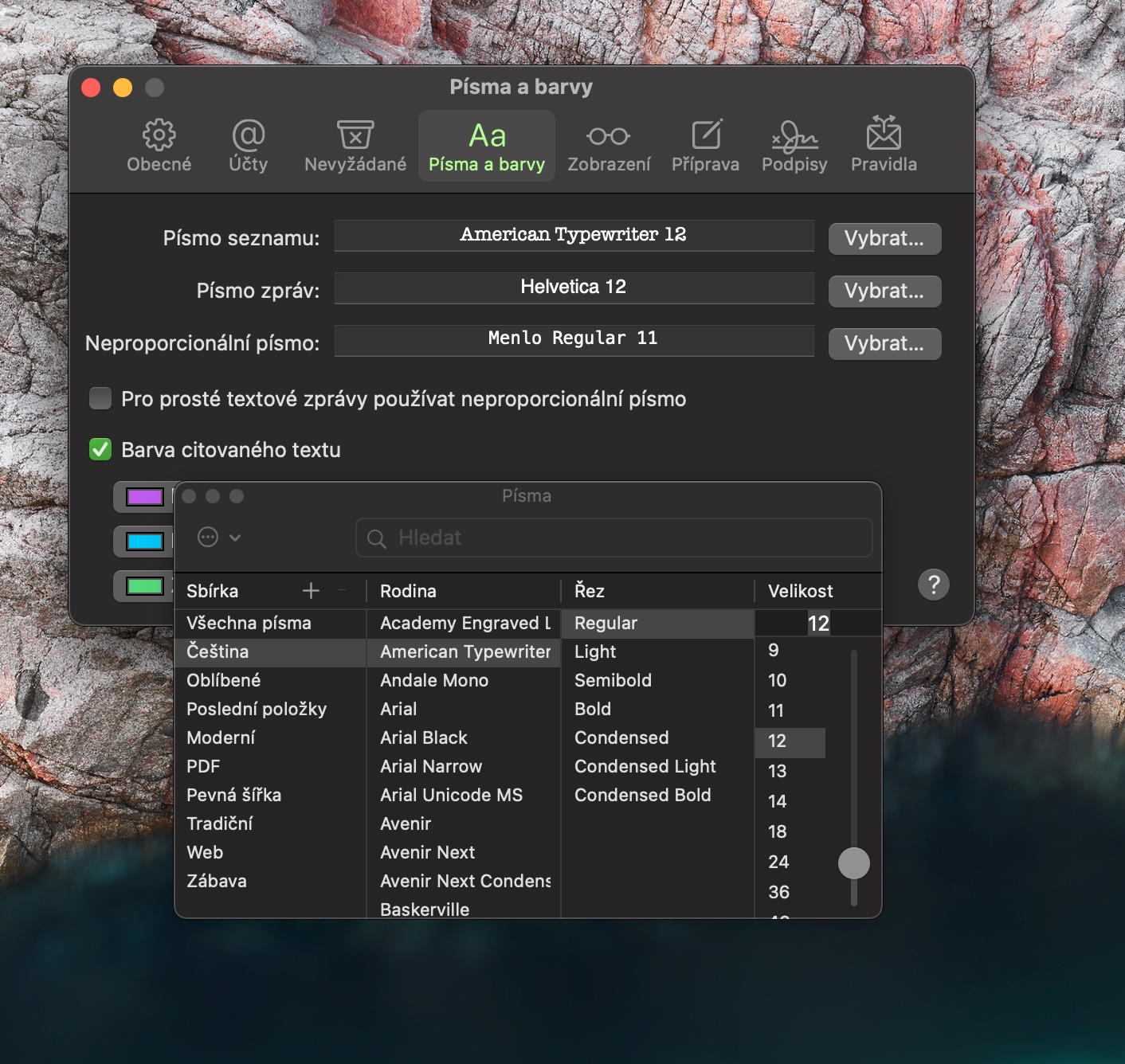
Task: Click Vybrat button for Neproporcionální písmo
Action: click(x=884, y=344)
